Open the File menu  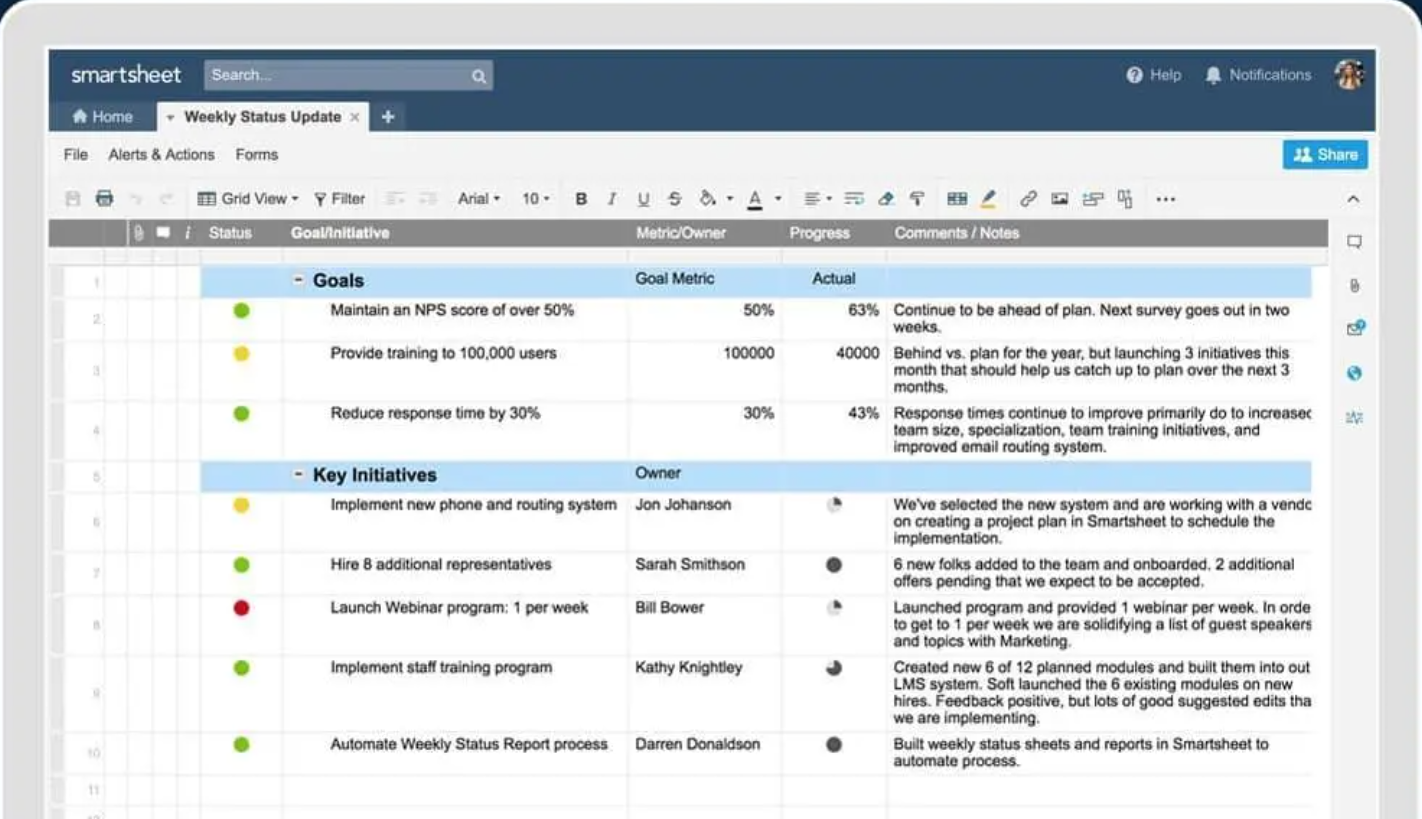click(x=76, y=155)
